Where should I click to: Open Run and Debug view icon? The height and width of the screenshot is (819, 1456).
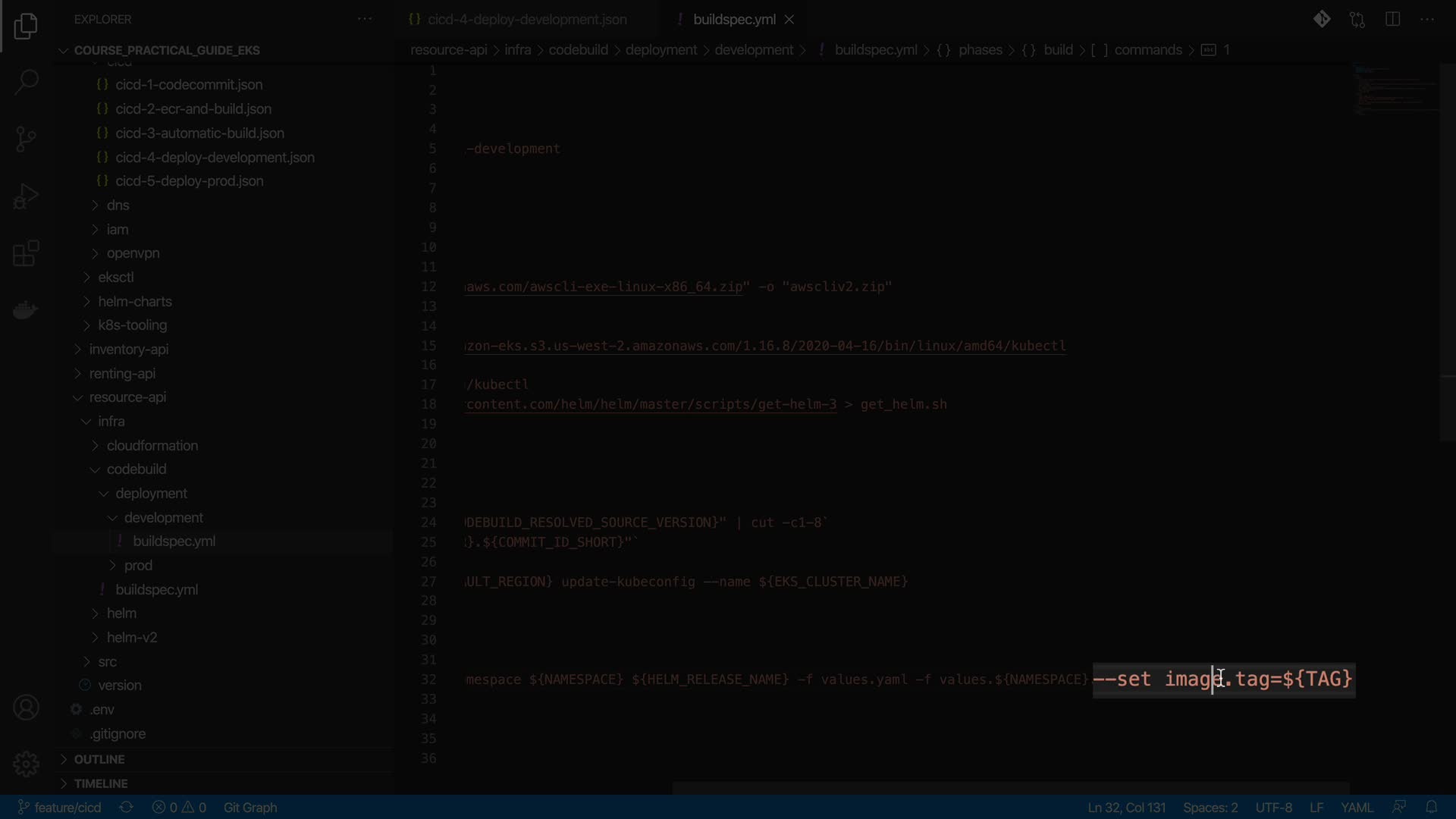click(26, 196)
